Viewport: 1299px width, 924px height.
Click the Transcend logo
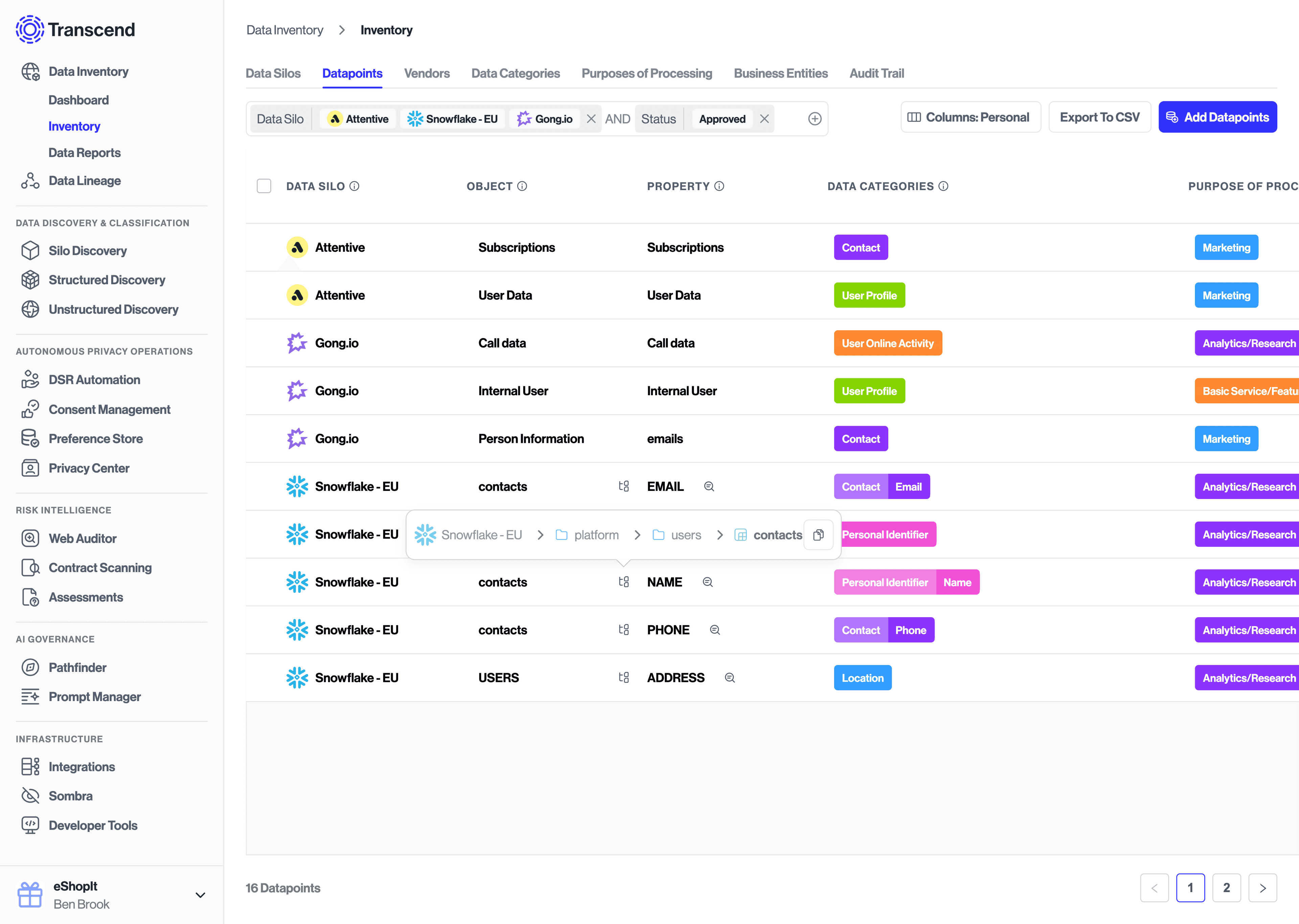75,29
